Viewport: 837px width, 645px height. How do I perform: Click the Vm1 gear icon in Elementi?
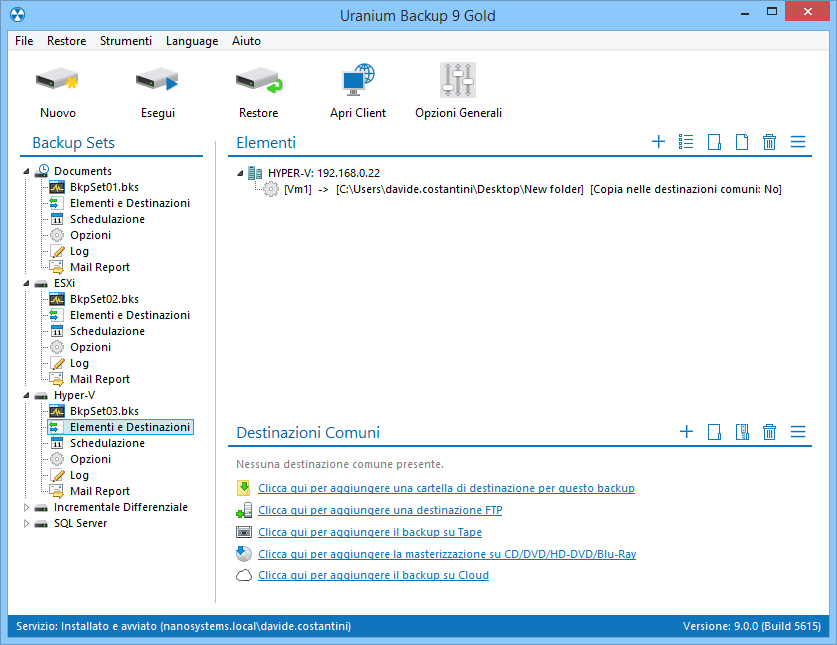pos(271,189)
